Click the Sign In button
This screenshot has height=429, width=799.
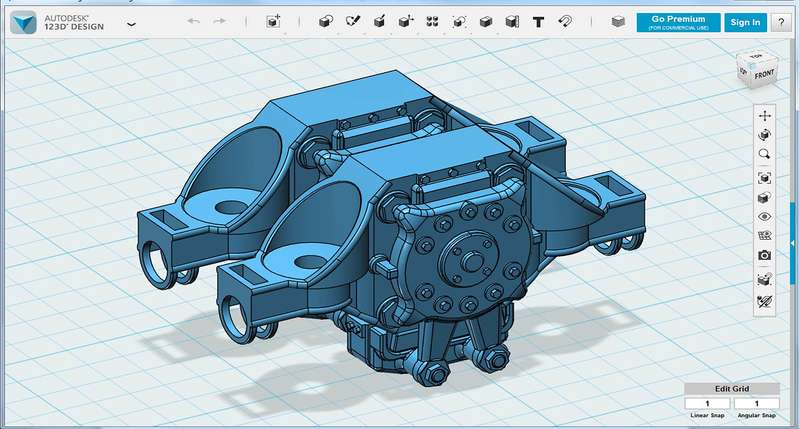click(x=745, y=22)
